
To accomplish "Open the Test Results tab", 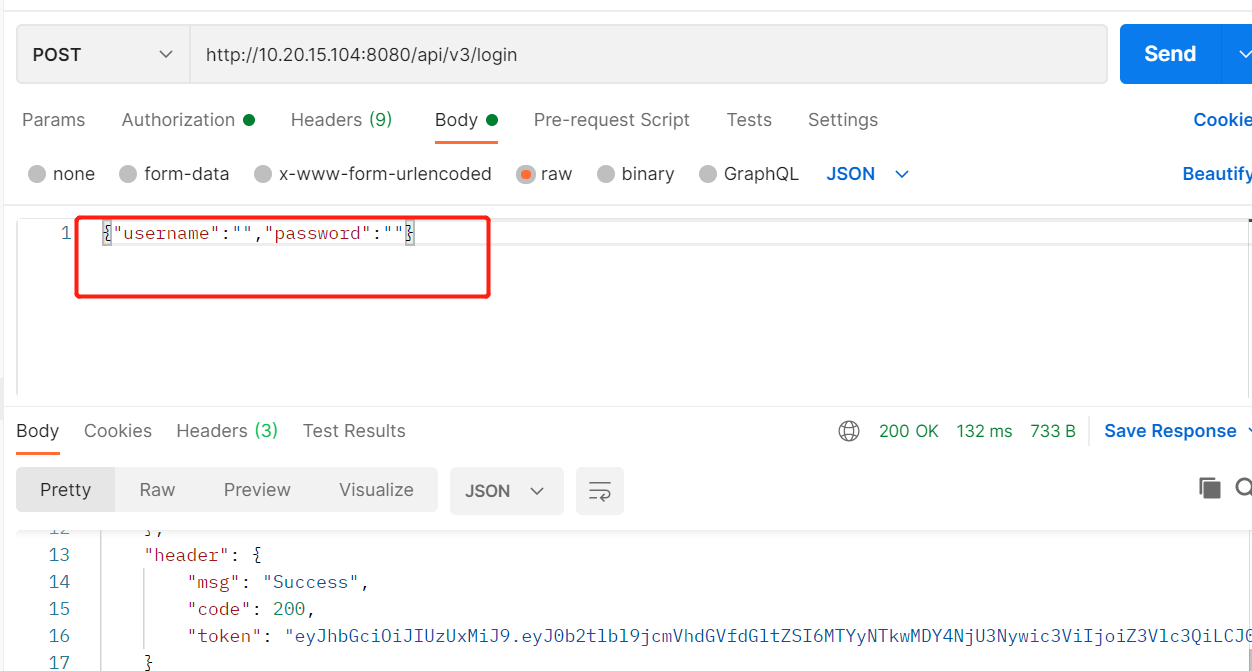I will coord(354,431).
